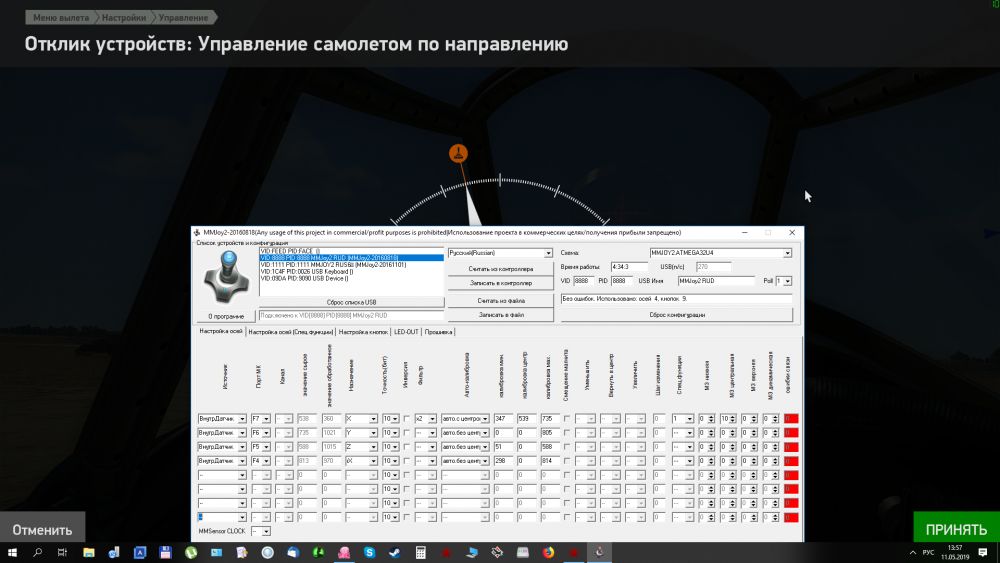Click the Записать в контроллер button
The height and width of the screenshot is (563, 1000).
point(499,283)
